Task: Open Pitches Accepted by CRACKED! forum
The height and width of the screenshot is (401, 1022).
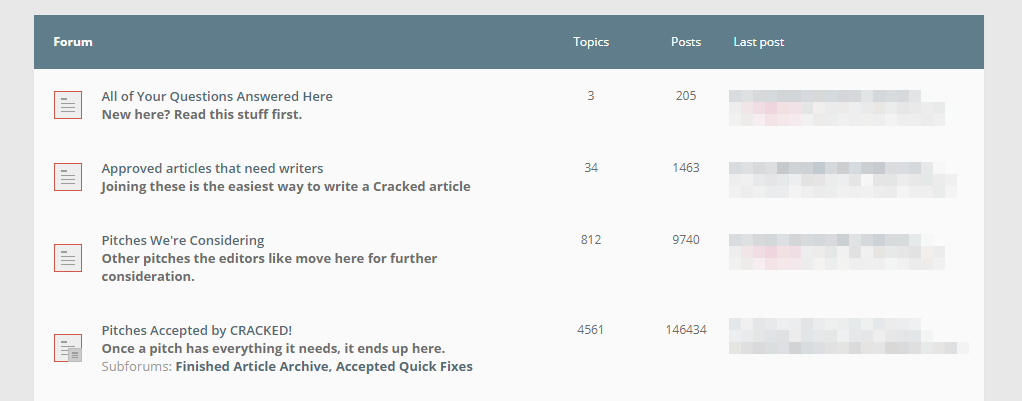Action: [196, 331]
